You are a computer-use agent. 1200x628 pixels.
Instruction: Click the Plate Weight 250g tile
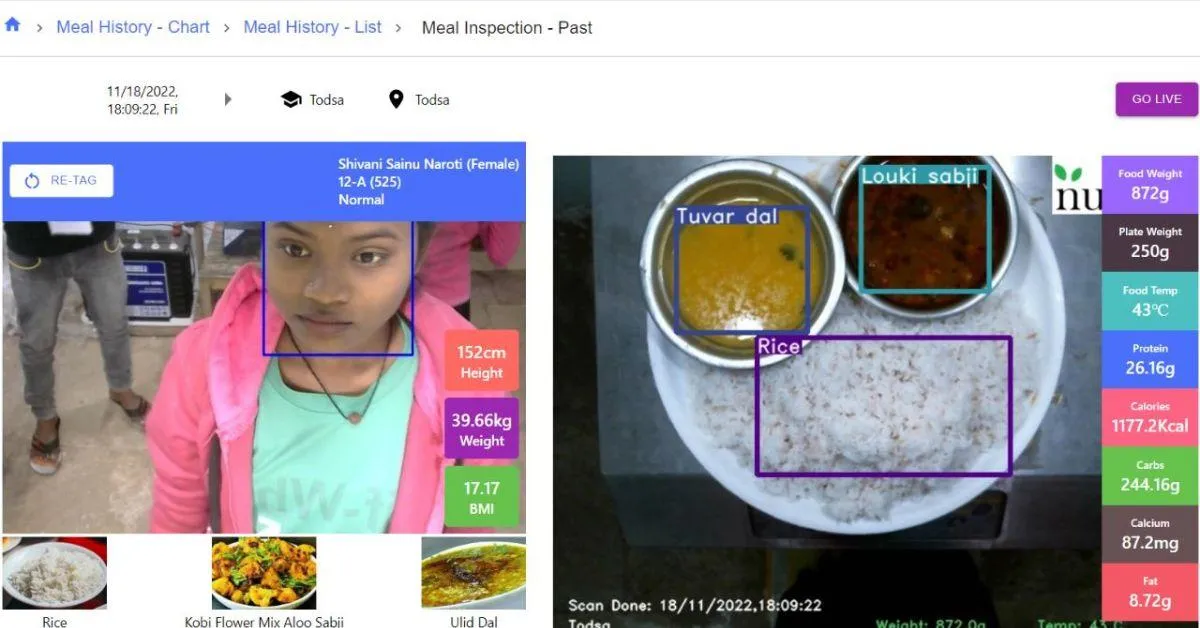pos(1150,242)
